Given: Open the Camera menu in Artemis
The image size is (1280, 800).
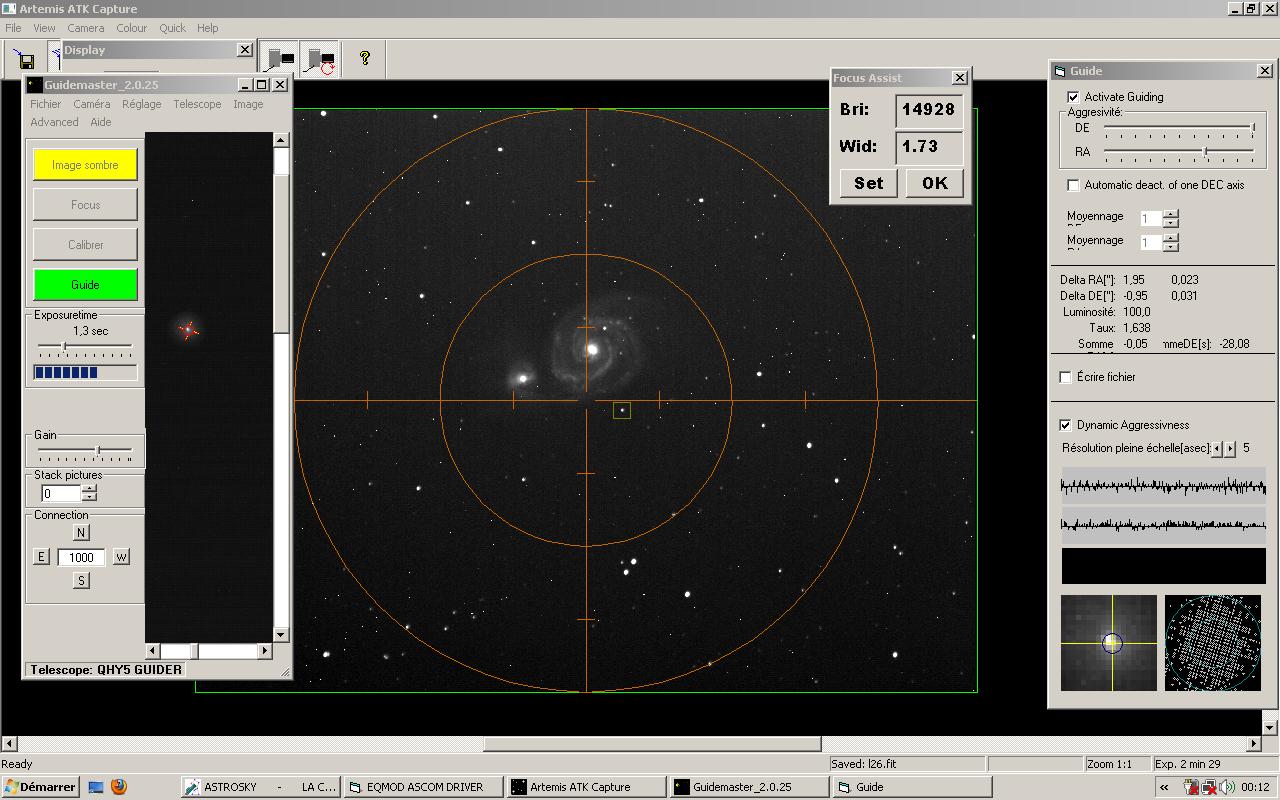Looking at the screenshot, I should pyautogui.click(x=86, y=28).
